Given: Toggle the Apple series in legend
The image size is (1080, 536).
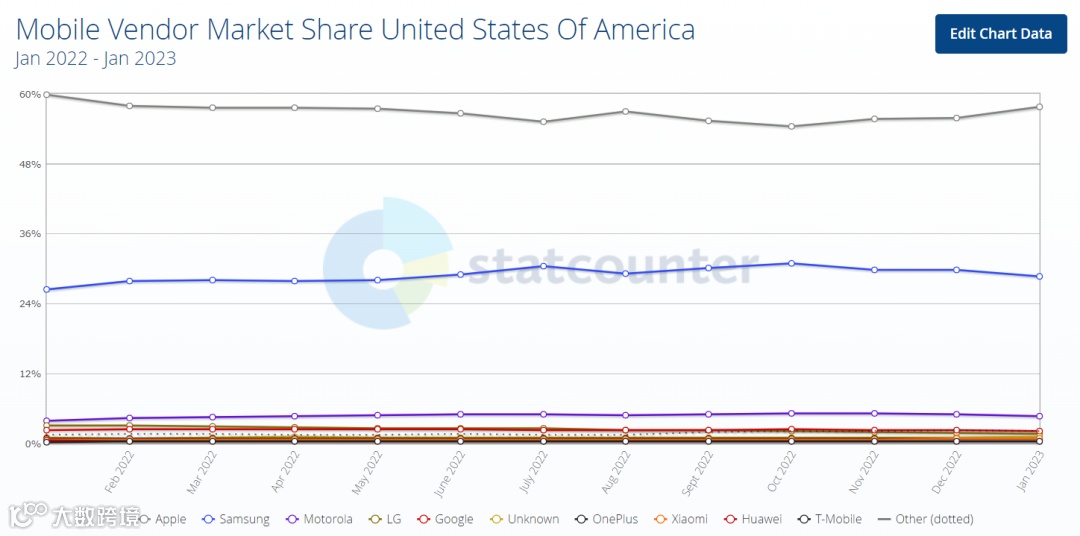Looking at the screenshot, I should pyautogui.click(x=163, y=519).
